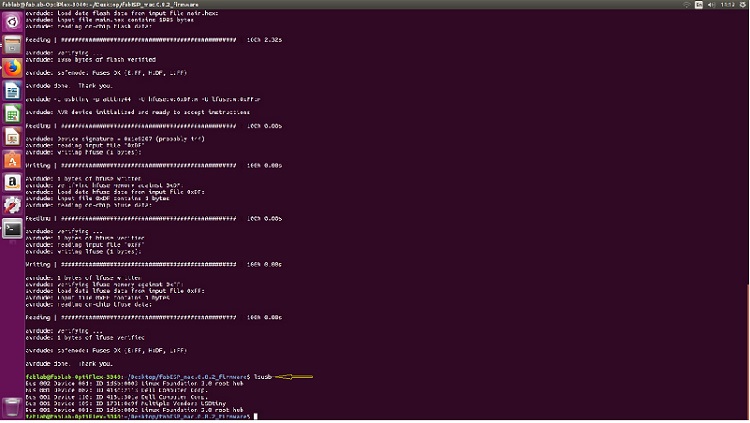Click 'AVR device initialized' line
The height and width of the screenshot is (423, 750).
(x=138, y=112)
